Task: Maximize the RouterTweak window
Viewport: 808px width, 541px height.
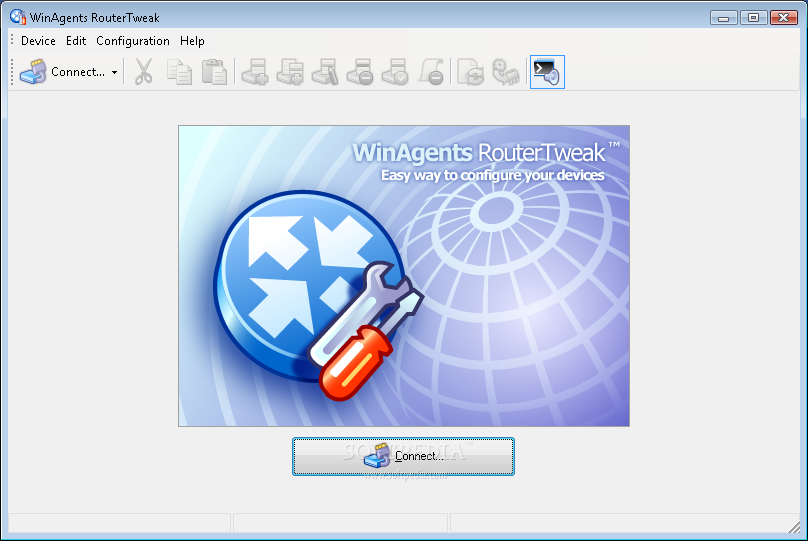Action: [753, 18]
